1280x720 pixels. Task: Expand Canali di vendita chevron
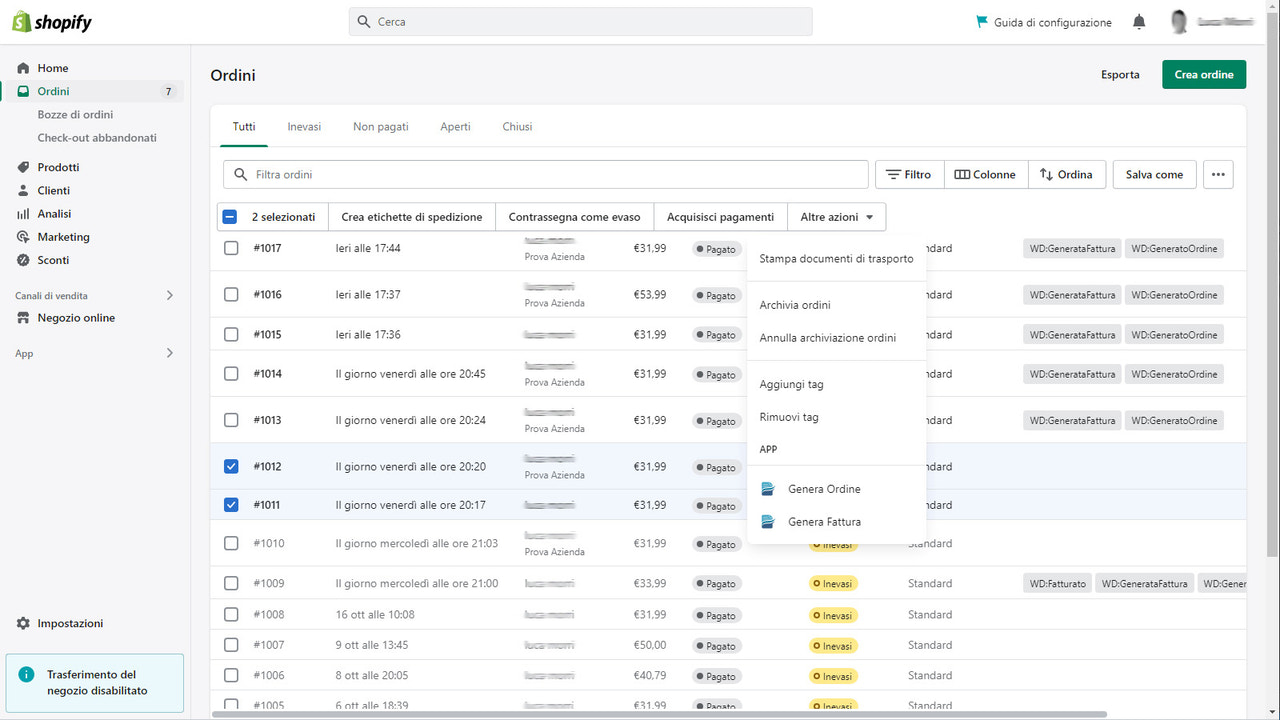pyautogui.click(x=169, y=296)
